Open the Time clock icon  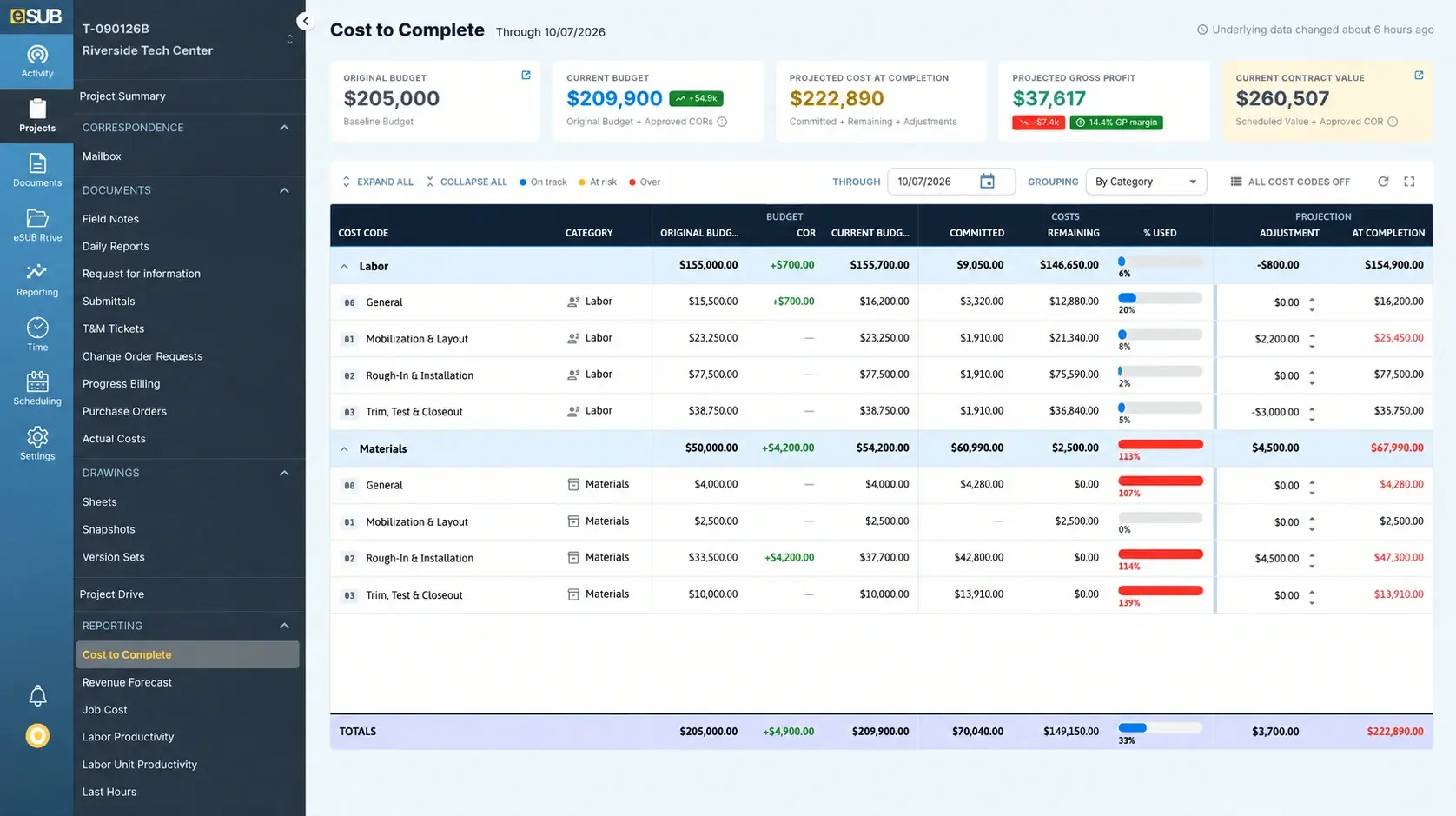pyautogui.click(x=36, y=335)
